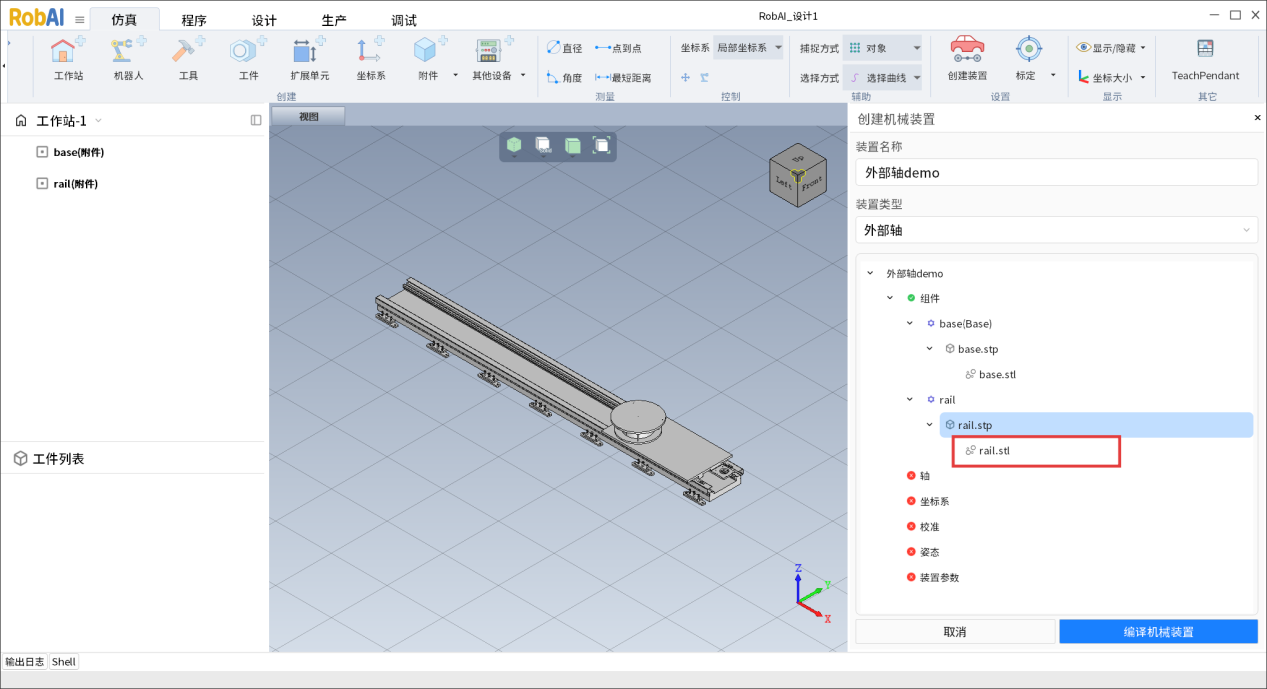
Task: Click the fit-to-view frame icon
Action: [602, 146]
